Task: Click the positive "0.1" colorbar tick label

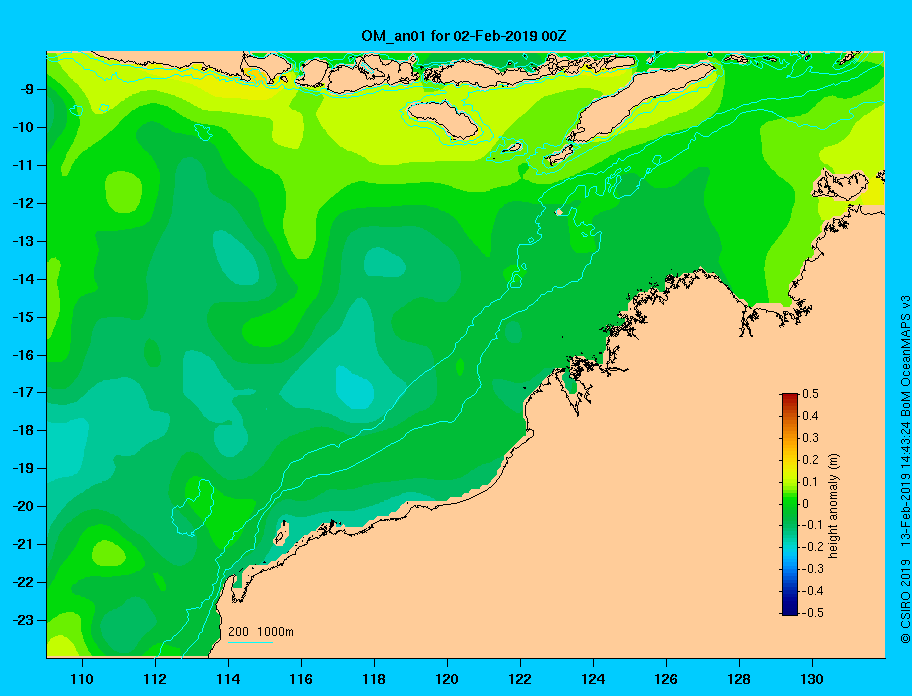Action: pos(810,482)
